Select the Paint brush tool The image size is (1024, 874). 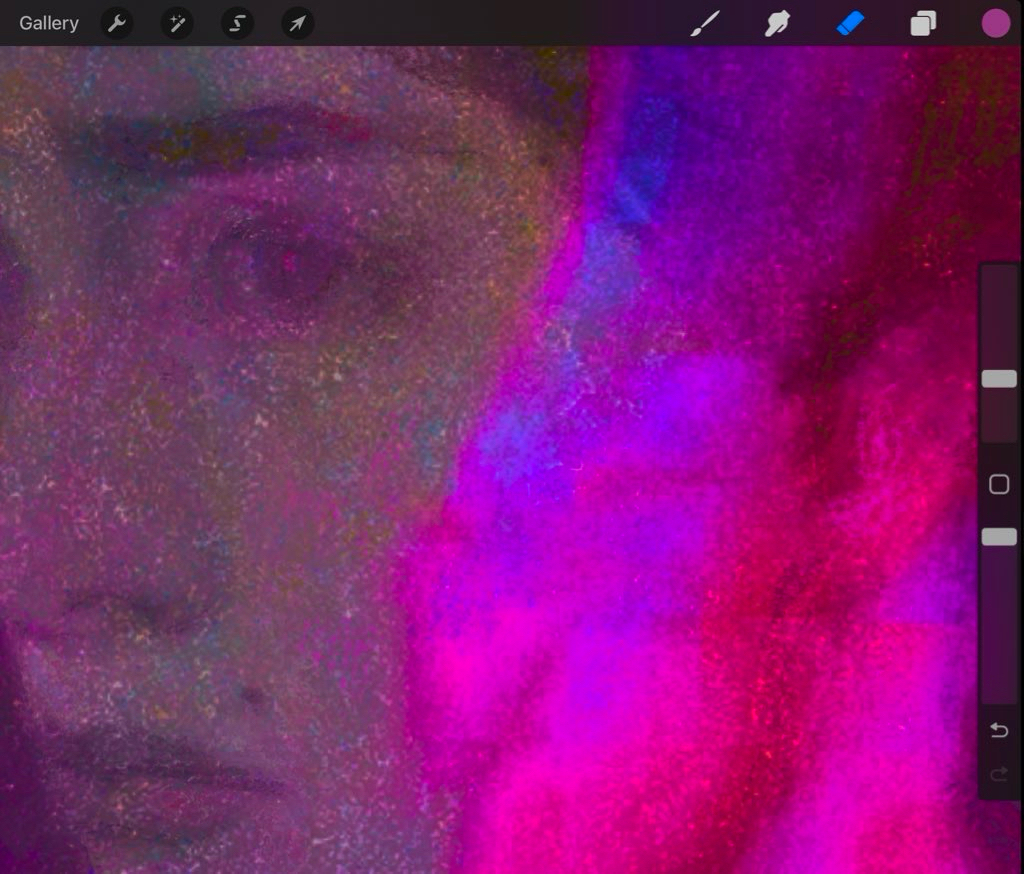(x=705, y=23)
